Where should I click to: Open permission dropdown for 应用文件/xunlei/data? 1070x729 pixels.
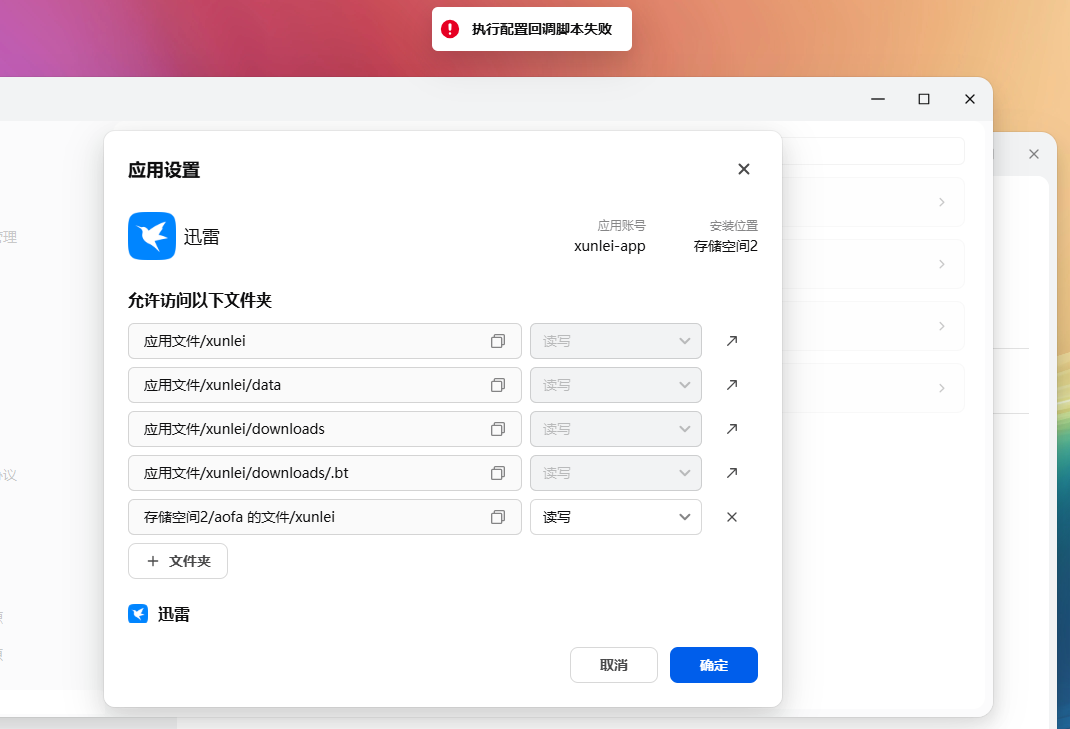coord(616,385)
